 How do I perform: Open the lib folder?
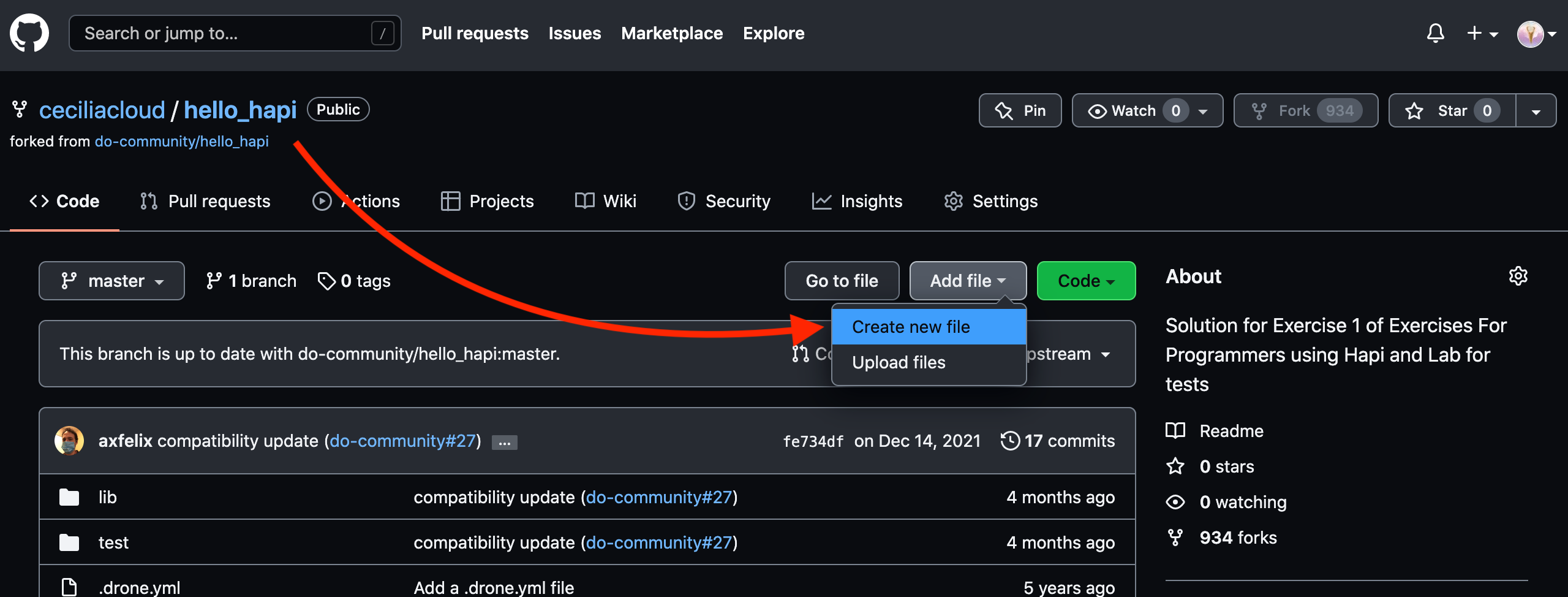[107, 497]
